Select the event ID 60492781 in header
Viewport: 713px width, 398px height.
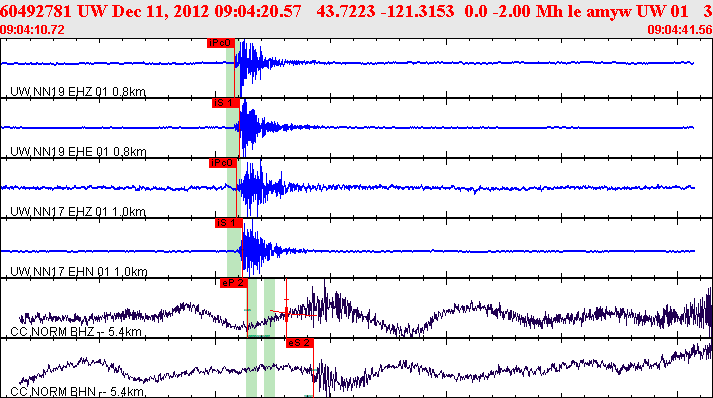tap(36, 11)
